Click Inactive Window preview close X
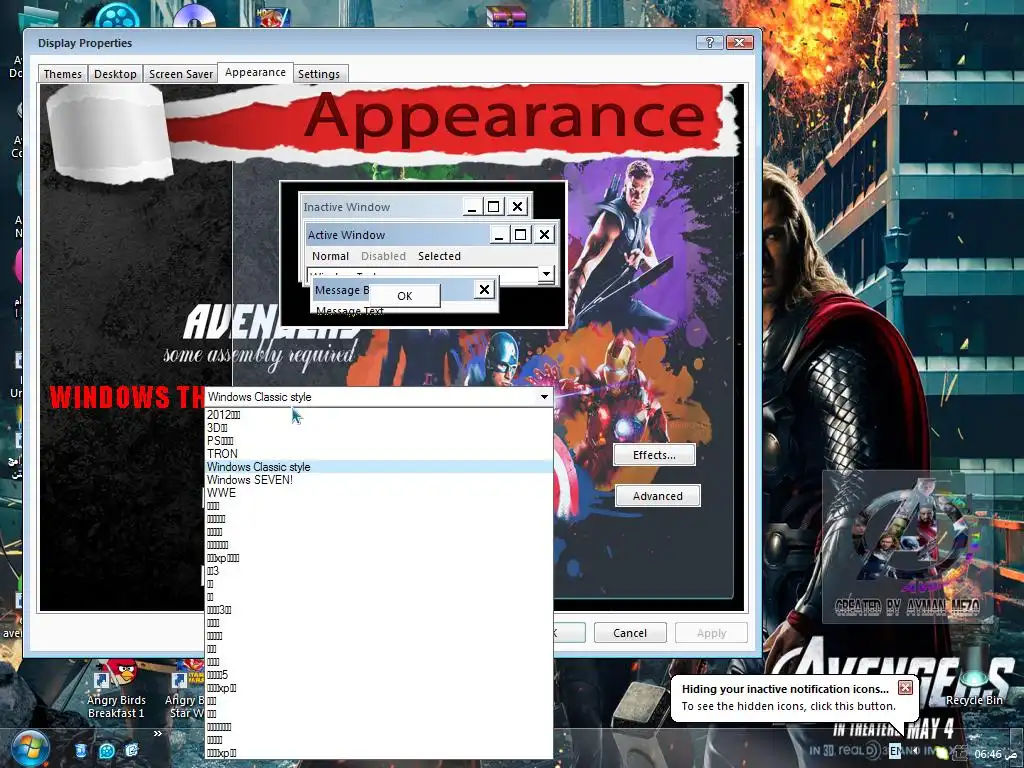The width and height of the screenshot is (1024, 768). [x=517, y=206]
